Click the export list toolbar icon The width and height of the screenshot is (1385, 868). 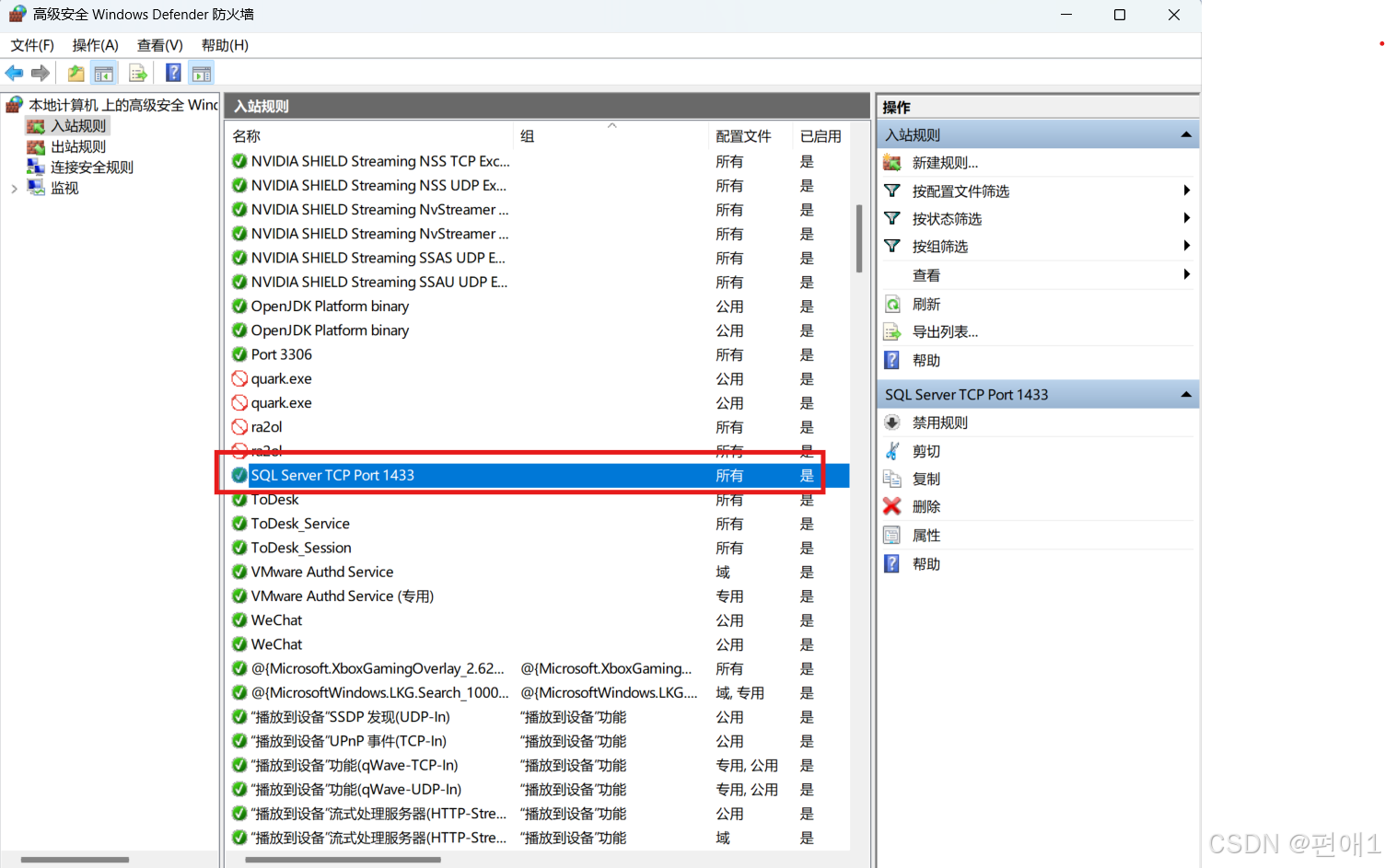pyautogui.click(x=137, y=73)
